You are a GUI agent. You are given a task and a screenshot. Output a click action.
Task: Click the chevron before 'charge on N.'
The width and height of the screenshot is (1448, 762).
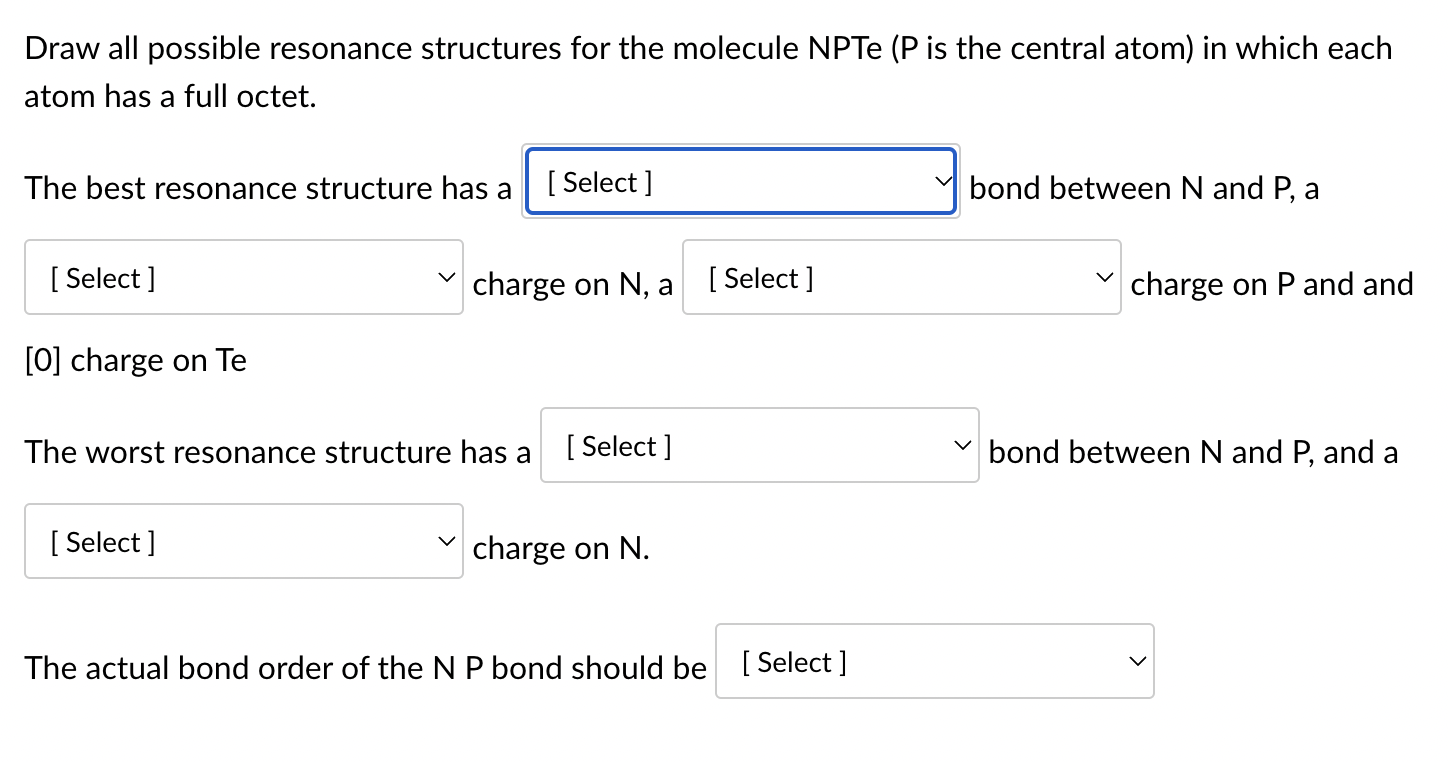(x=446, y=542)
